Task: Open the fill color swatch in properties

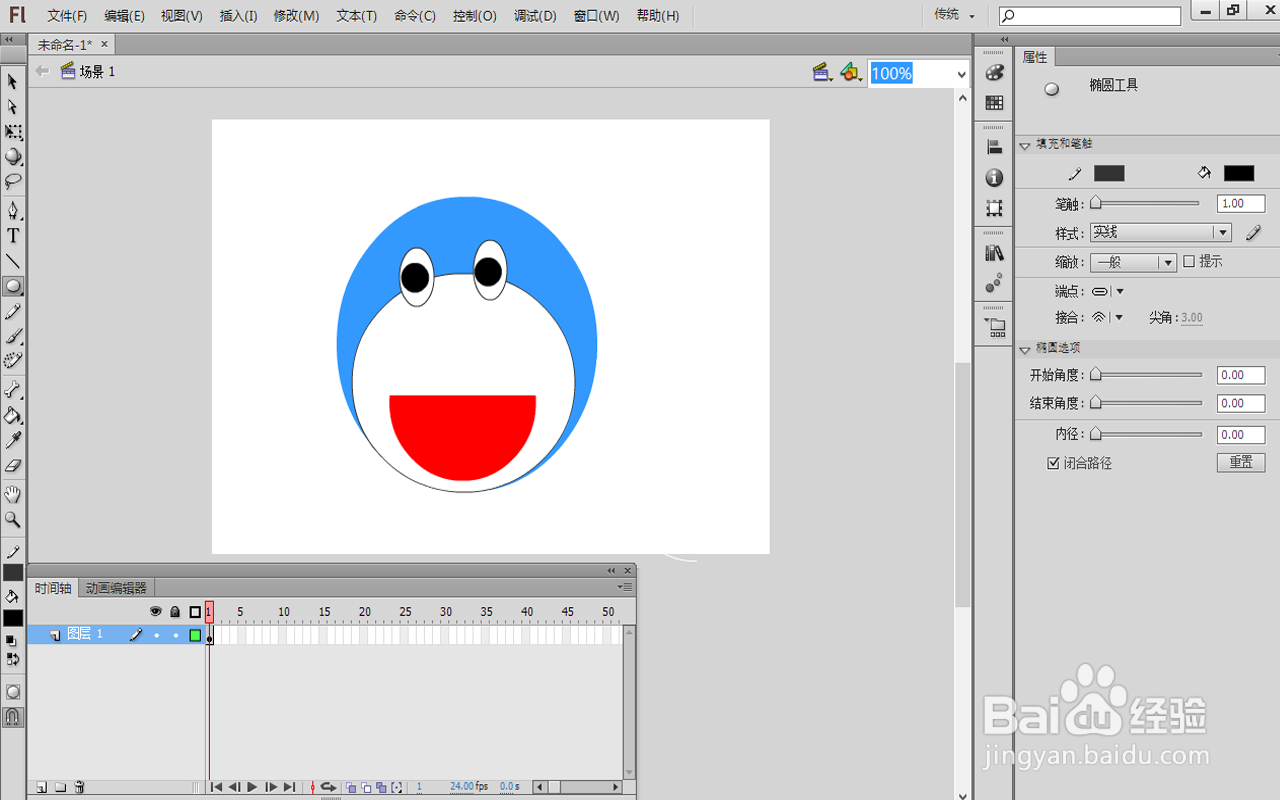Action: (x=1239, y=173)
